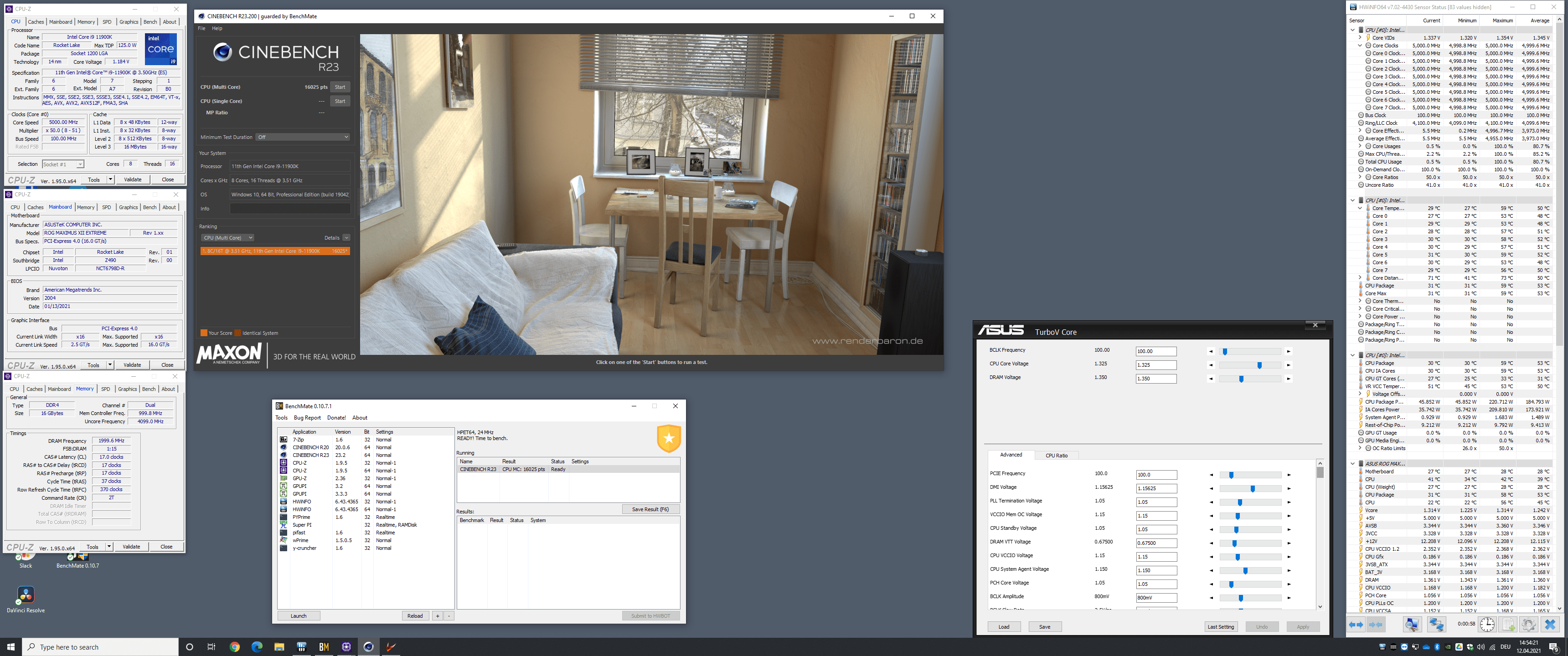Start the CPU (Multi Core) Cinebench test
The height and width of the screenshot is (656, 1568).
tap(340, 87)
